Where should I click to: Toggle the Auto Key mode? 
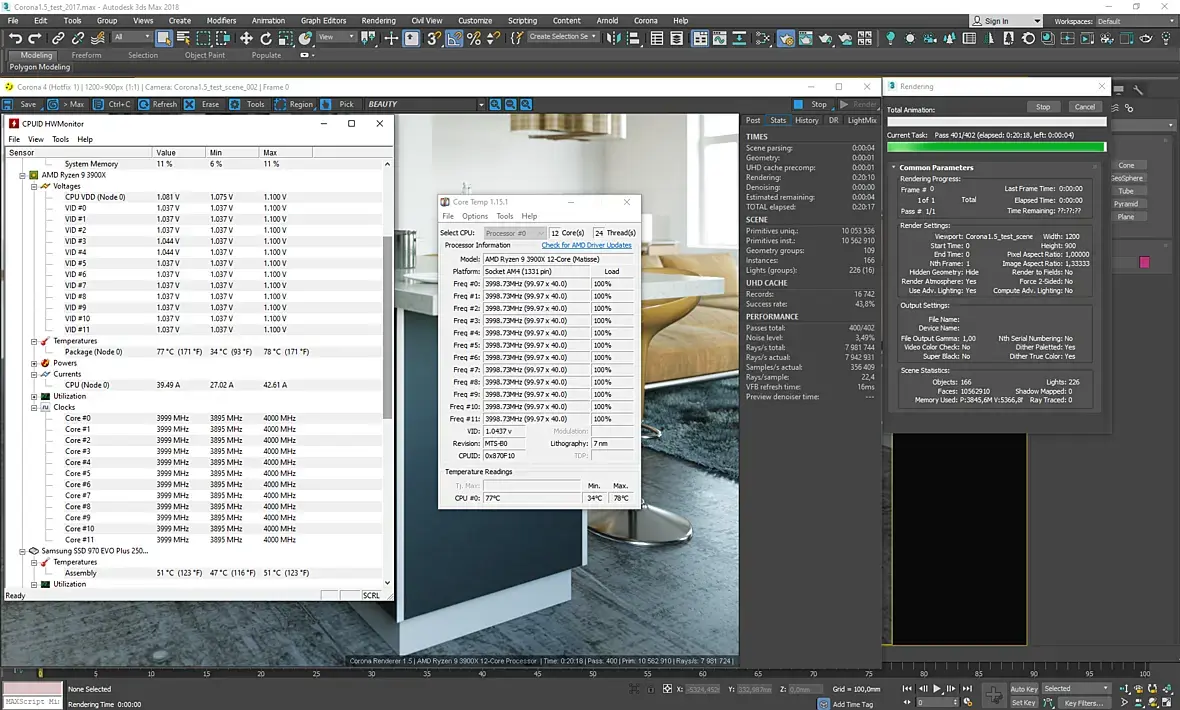pyautogui.click(x=1023, y=689)
